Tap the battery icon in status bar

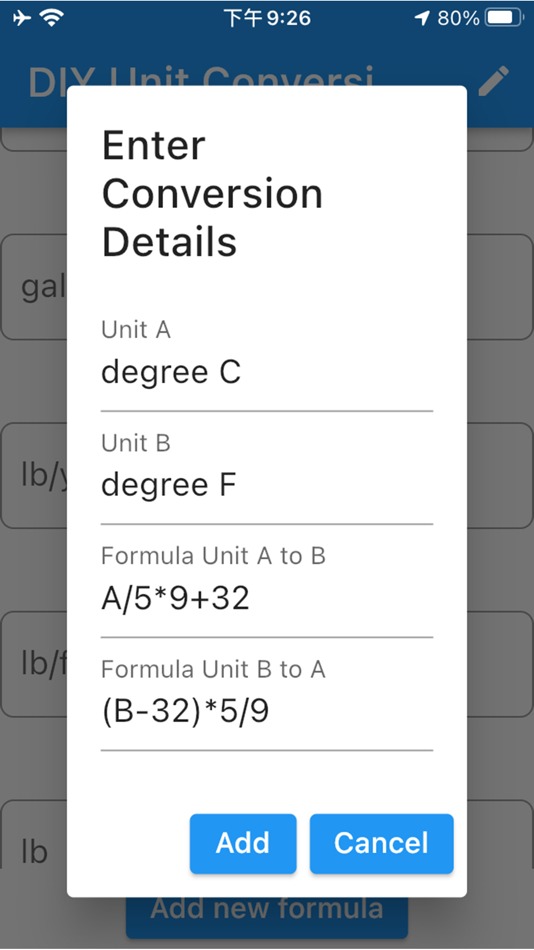tap(504, 18)
